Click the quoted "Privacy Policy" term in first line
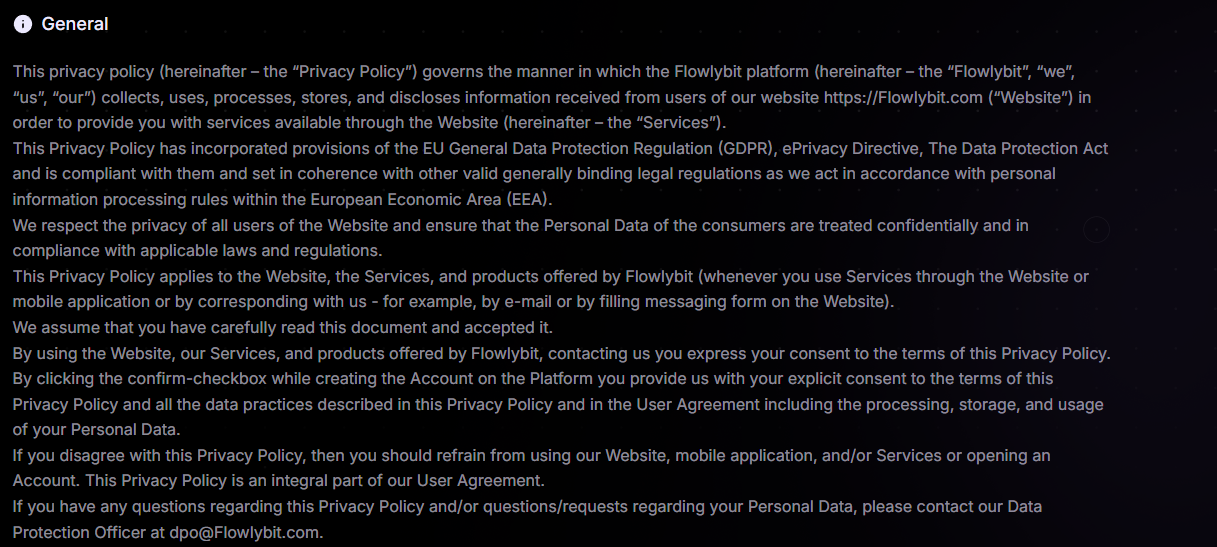 point(351,72)
